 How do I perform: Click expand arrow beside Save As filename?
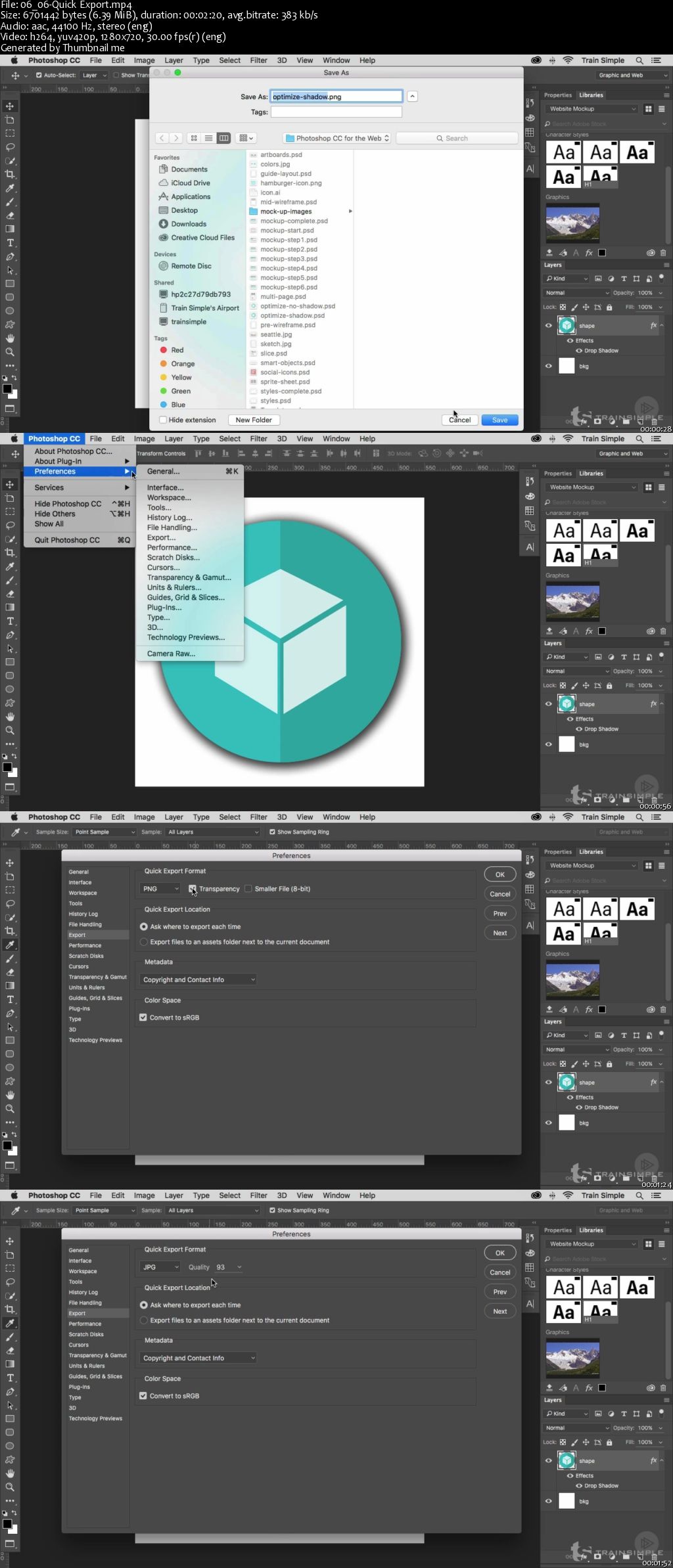412,97
